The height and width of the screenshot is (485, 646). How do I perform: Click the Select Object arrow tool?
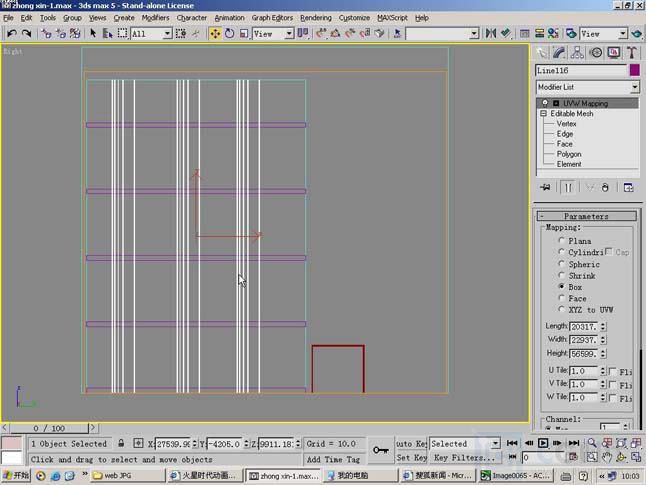[x=93, y=33]
